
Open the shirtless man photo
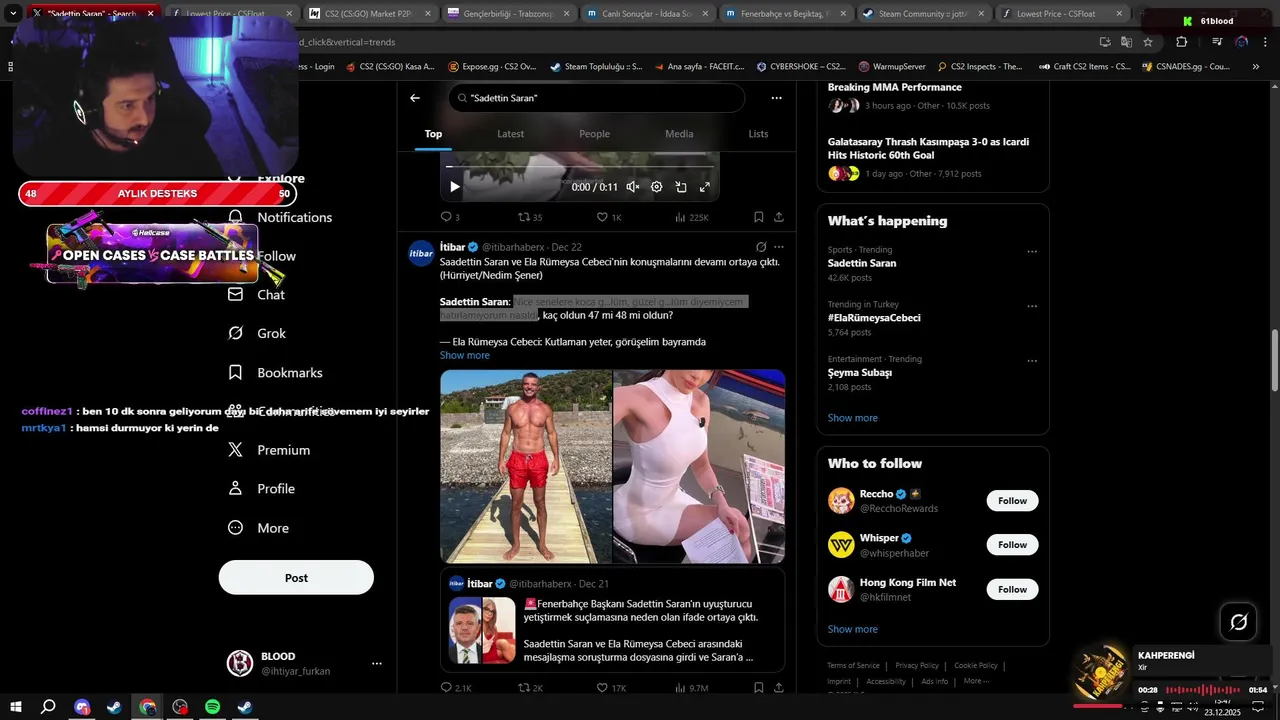(x=526, y=466)
